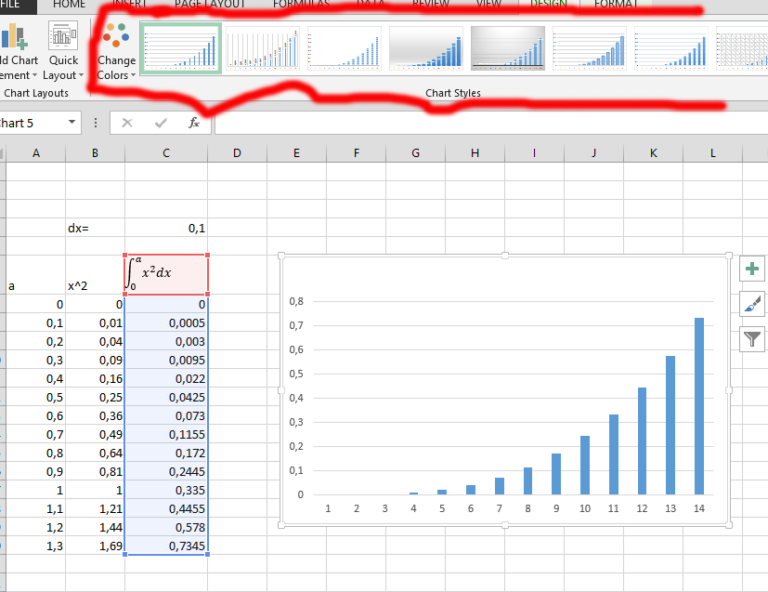This screenshot has width=768, height=592.
Task: Click the formula bar Cancel X
Action: pyautogui.click(x=127, y=123)
